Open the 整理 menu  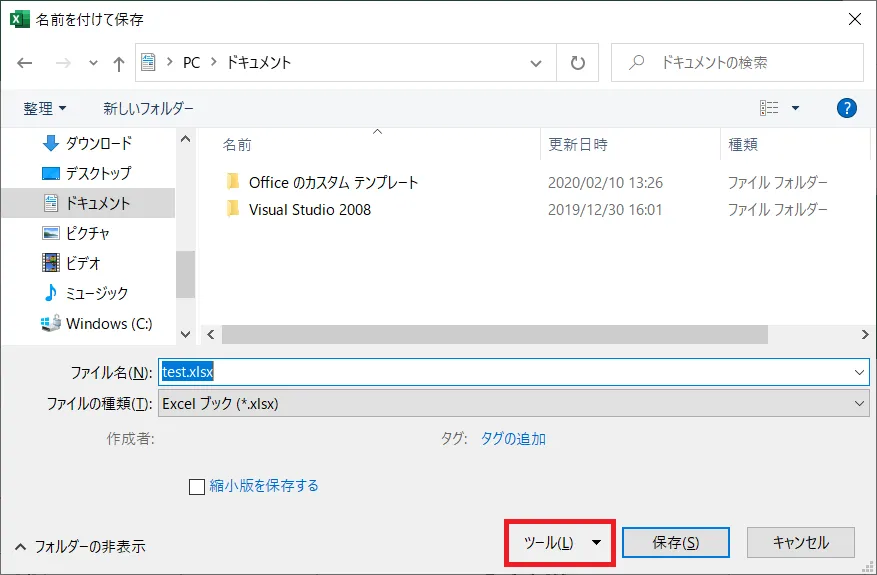(45, 108)
